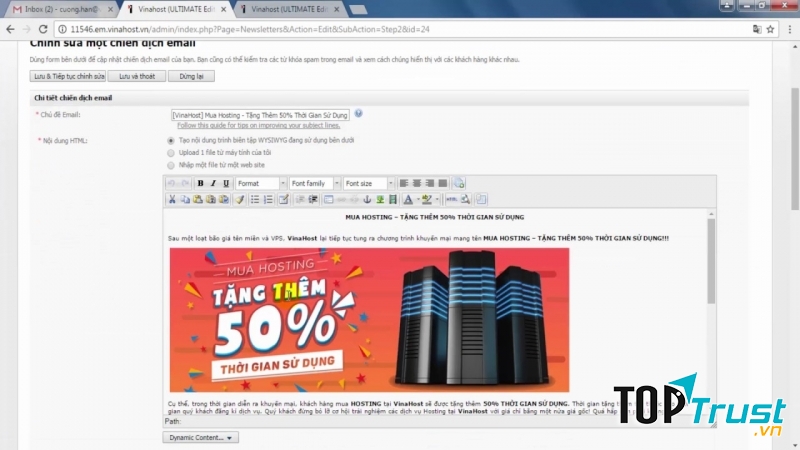
Task: Select the hosting promotion banner image
Action: 369,320
